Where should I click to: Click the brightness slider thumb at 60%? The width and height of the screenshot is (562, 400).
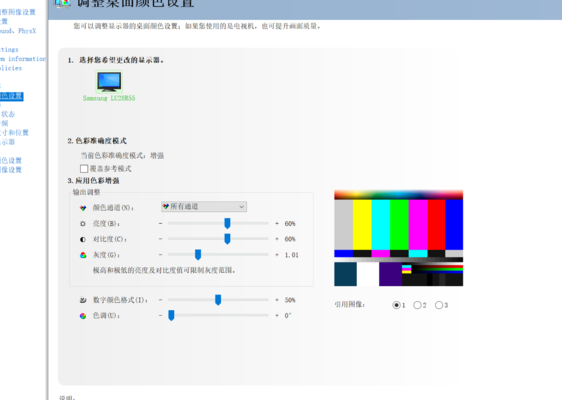227,223
